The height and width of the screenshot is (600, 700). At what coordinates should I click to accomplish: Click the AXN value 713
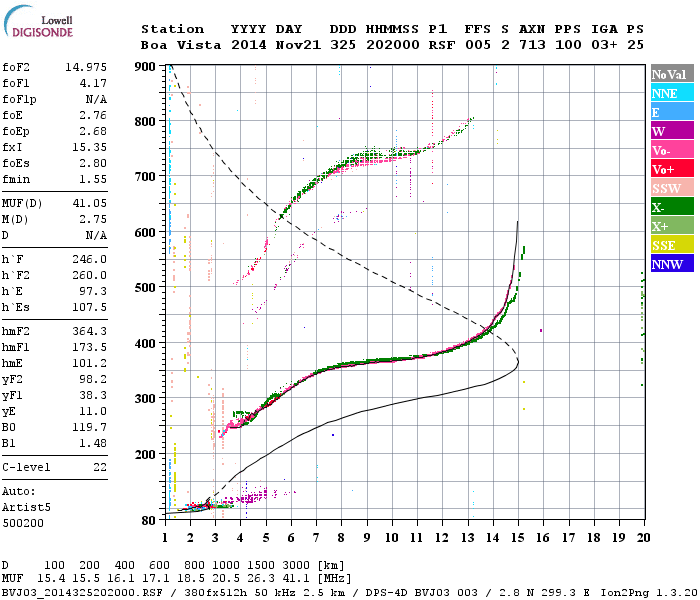532,45
